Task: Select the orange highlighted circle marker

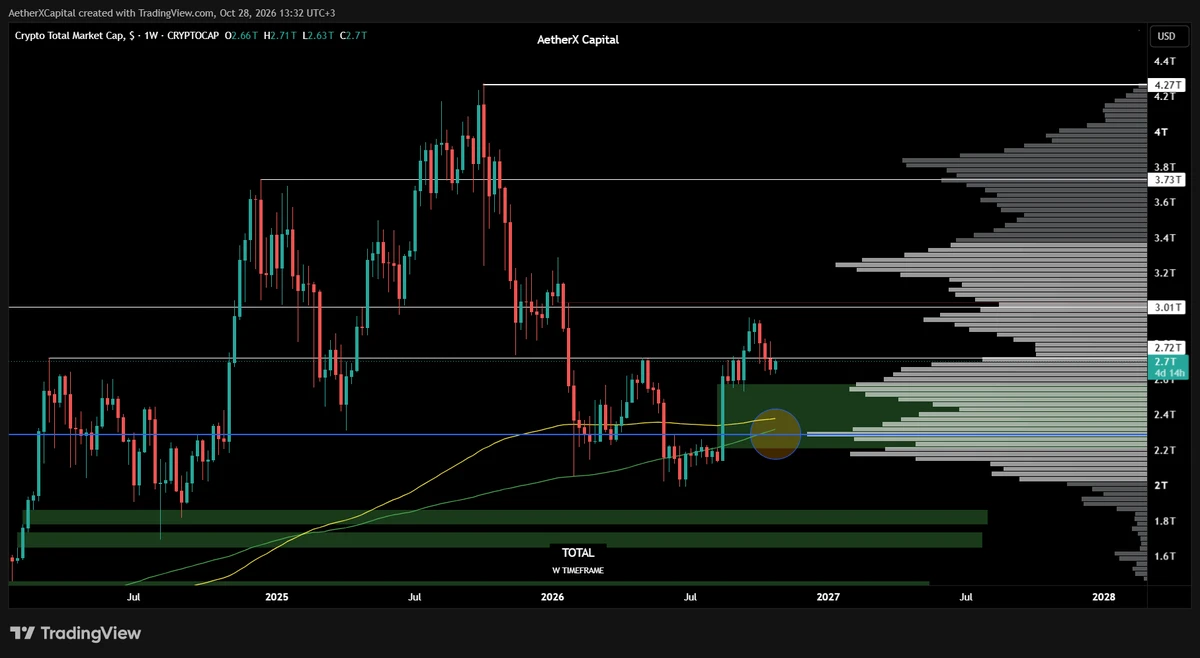Action: 776,434
